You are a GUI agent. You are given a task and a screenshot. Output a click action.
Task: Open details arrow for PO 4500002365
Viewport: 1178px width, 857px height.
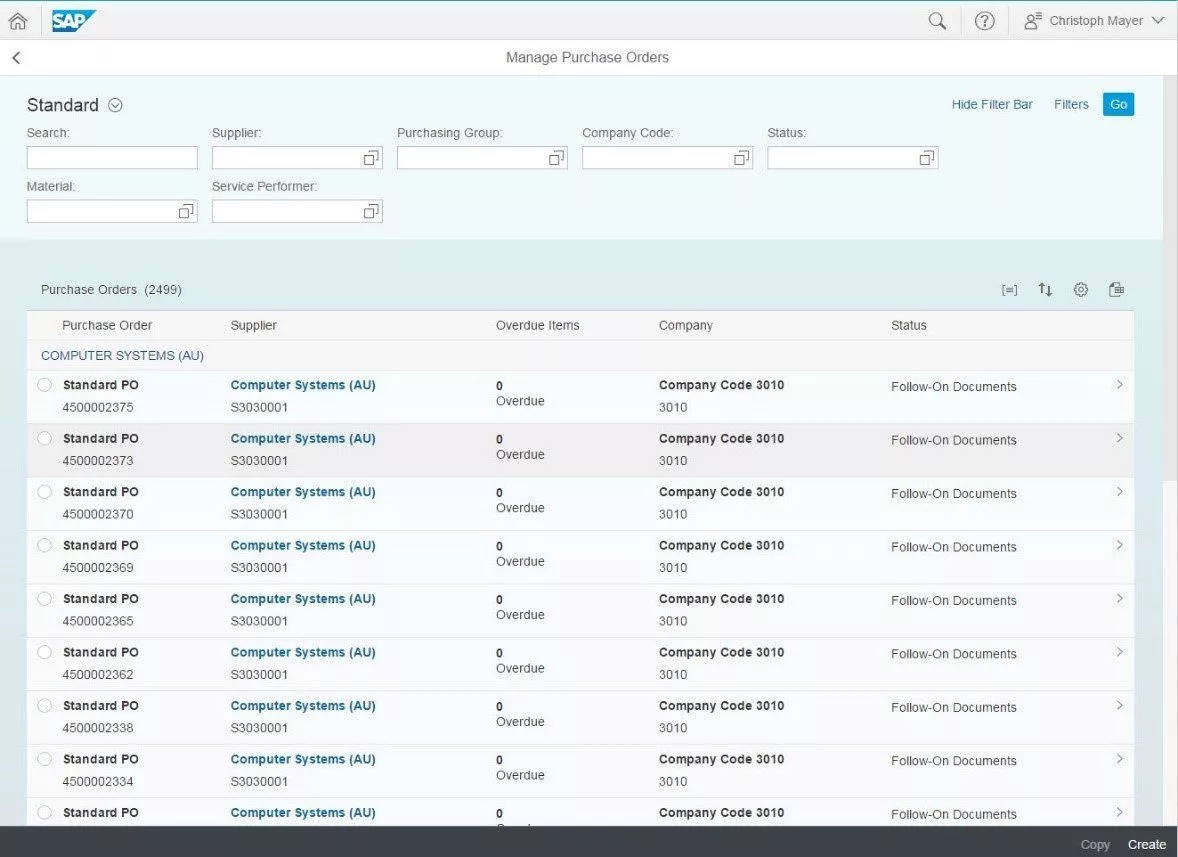(1119, 598)
